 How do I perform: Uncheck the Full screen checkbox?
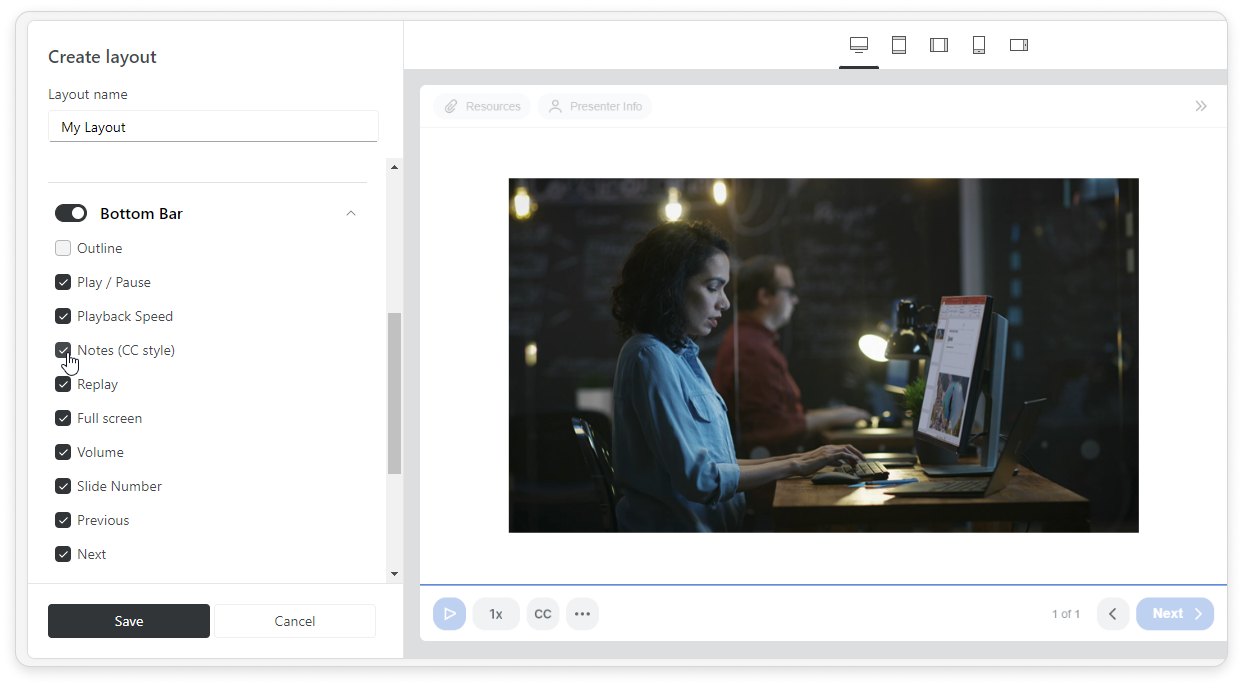[63, 418]
